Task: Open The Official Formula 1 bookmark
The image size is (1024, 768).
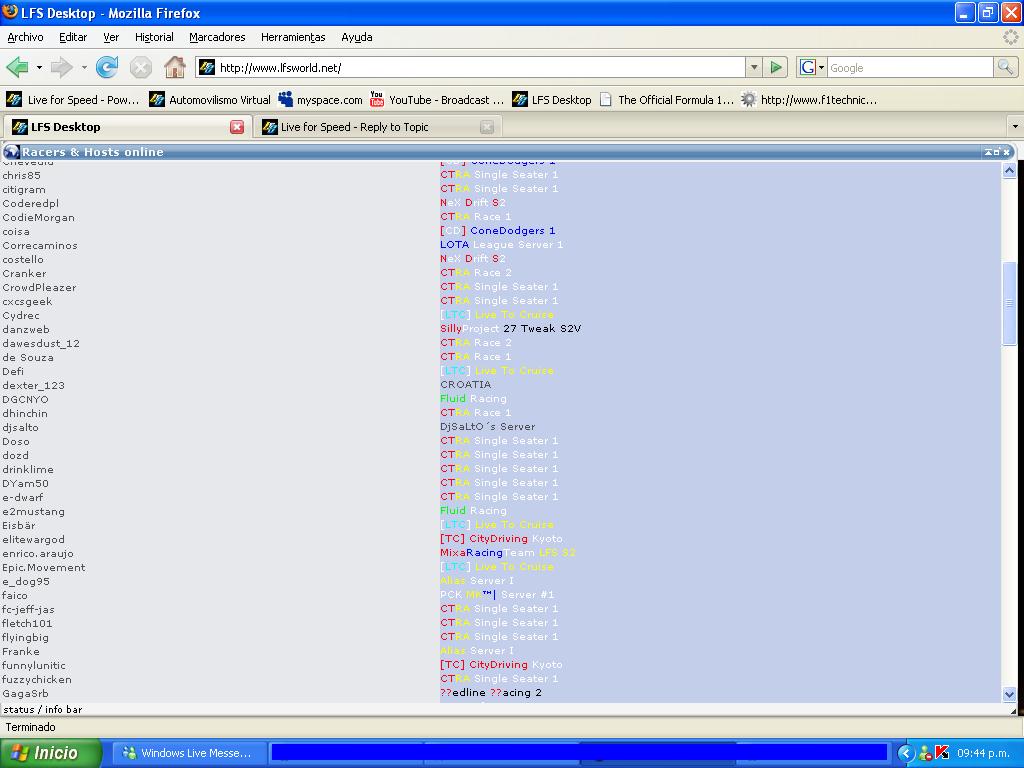Action: [x=667, y=100]
